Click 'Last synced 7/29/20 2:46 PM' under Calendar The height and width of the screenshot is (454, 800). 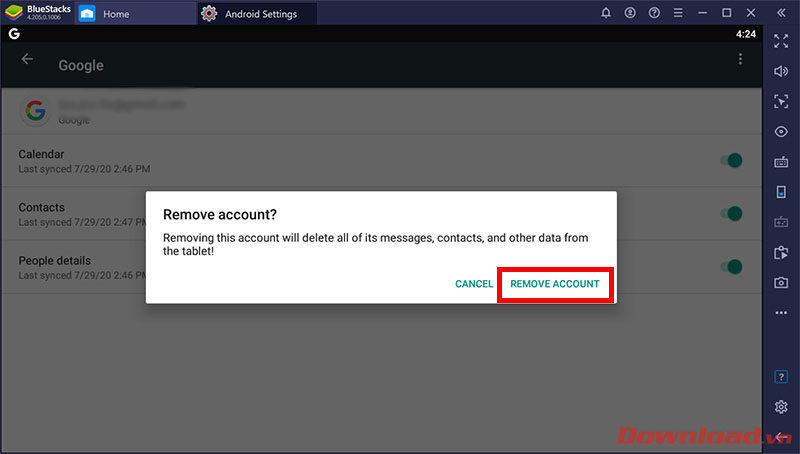(84, 169)
